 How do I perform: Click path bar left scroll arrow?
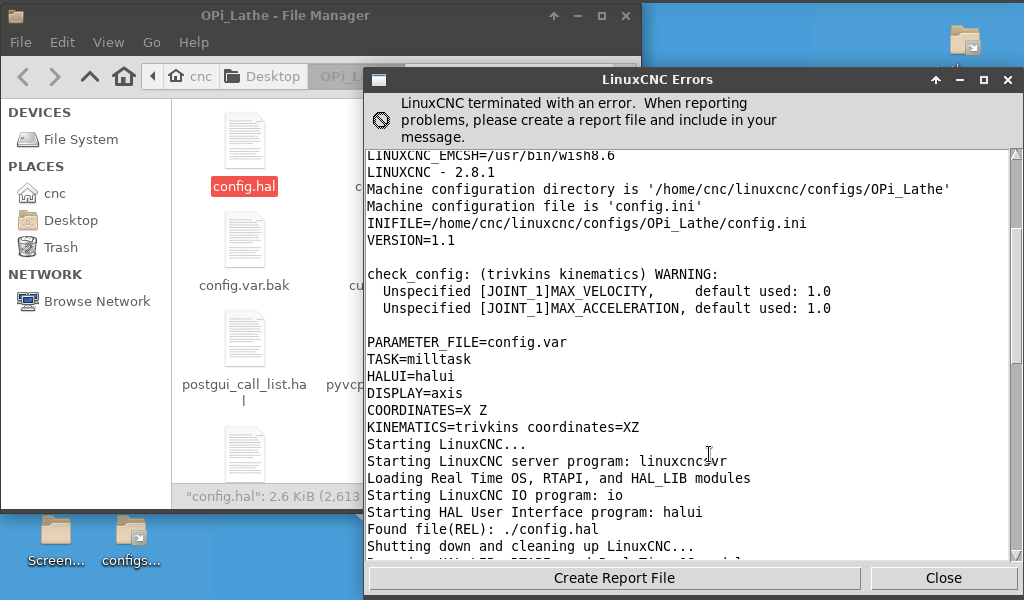tap(152, 76)
